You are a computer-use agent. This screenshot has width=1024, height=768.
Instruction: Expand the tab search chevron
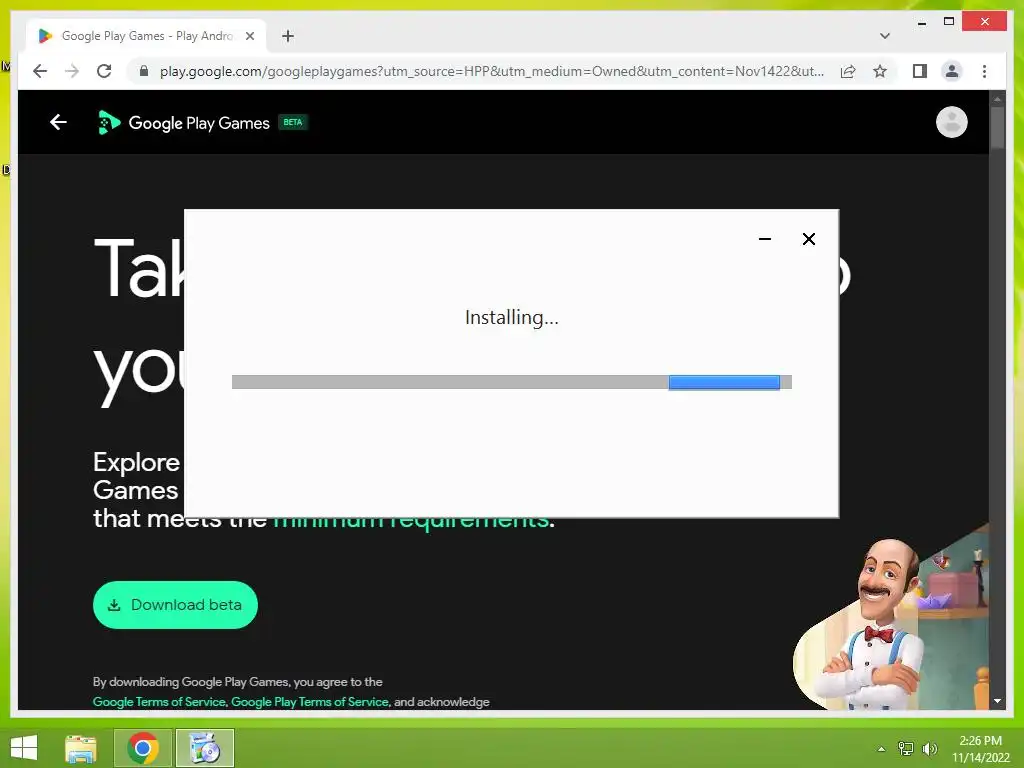(885, 36)
